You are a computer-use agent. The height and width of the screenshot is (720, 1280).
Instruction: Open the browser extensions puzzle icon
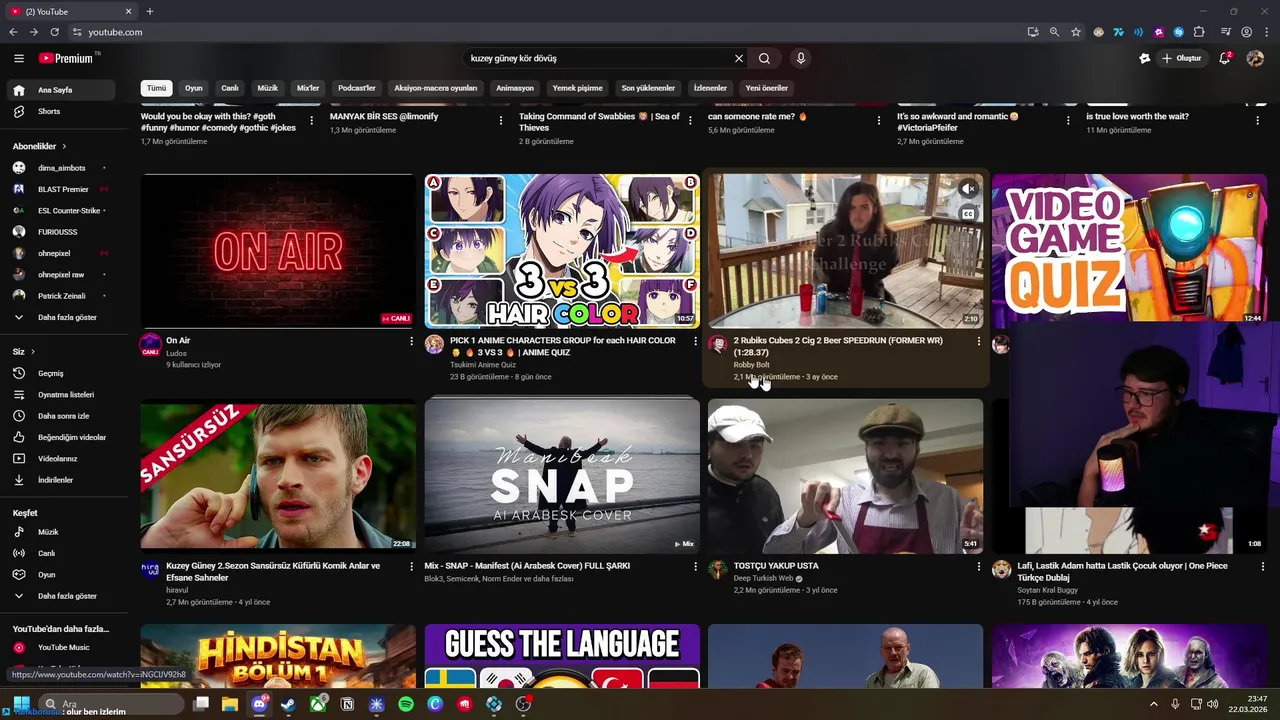pos(1199,32)
